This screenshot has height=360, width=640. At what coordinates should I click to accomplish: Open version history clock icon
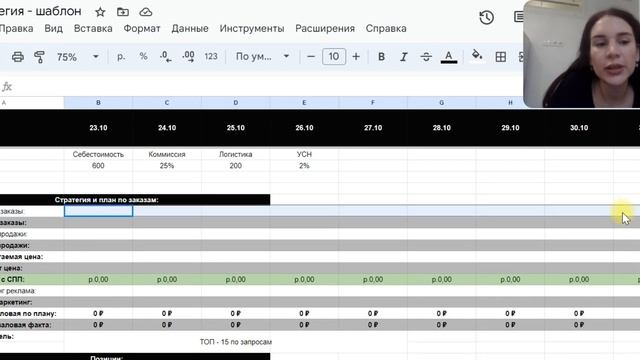click(x=487, y=18)
